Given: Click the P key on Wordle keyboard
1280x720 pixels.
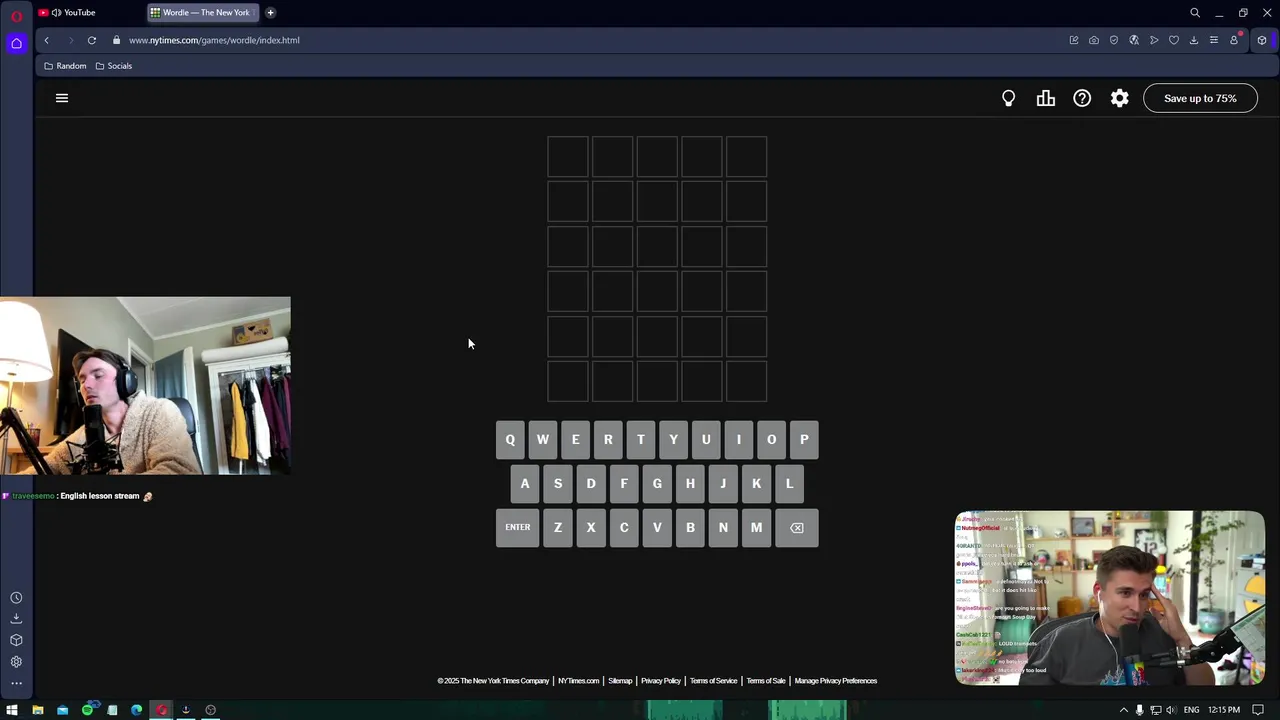Looking at the screenshot, I should (x=804, y=440).
